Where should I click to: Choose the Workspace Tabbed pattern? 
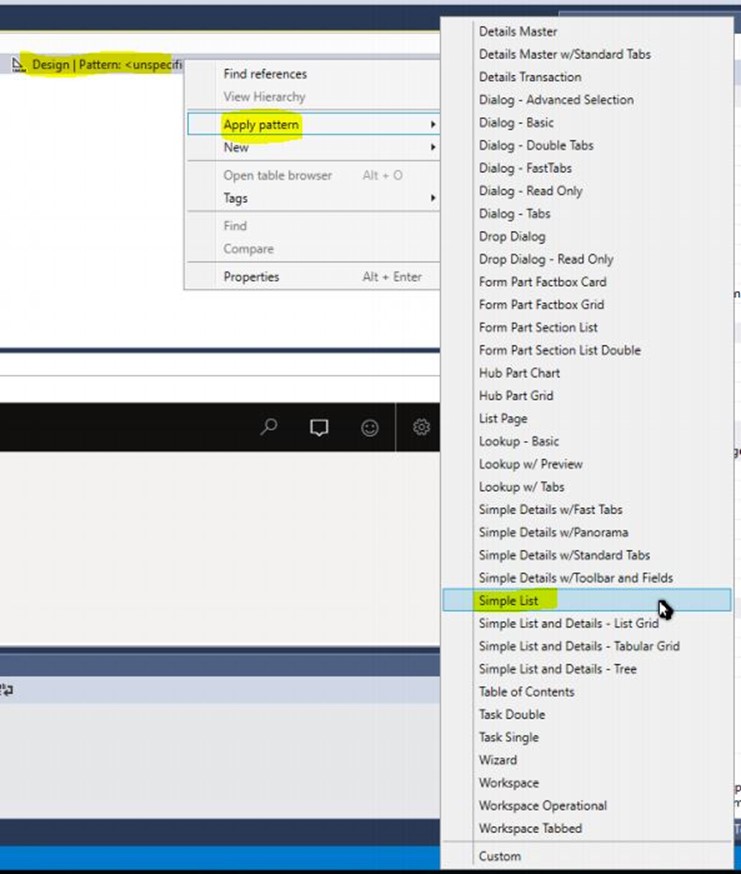coord(530,828)
